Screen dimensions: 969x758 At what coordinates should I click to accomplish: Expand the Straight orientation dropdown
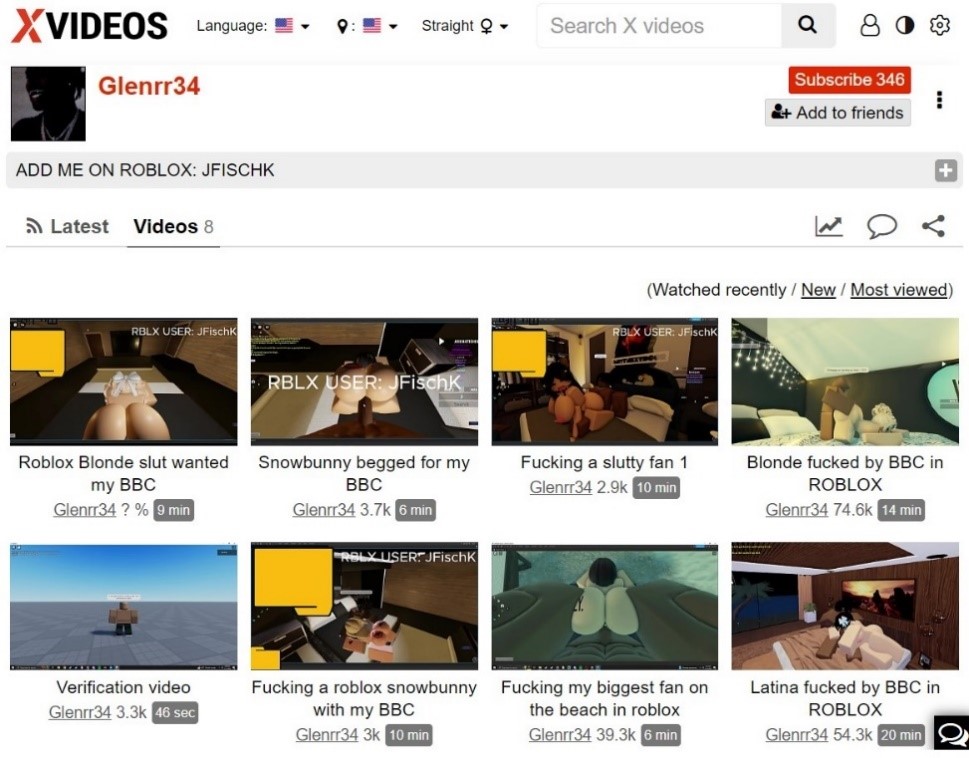464,26
